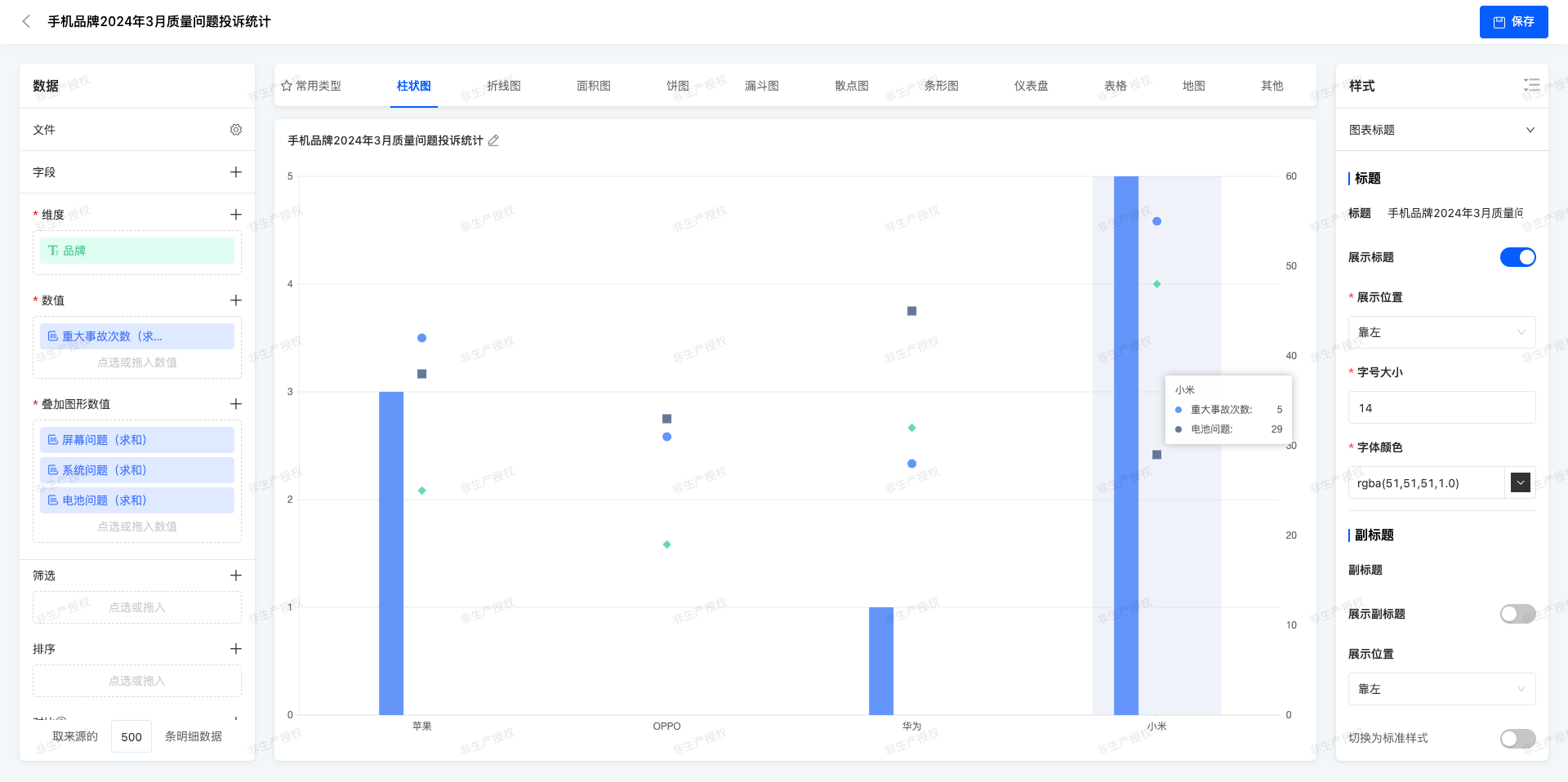The width and height of the screenshot is (1568, 782).
Task: Select the 品牌 dimension field
Action: [137, 251]
